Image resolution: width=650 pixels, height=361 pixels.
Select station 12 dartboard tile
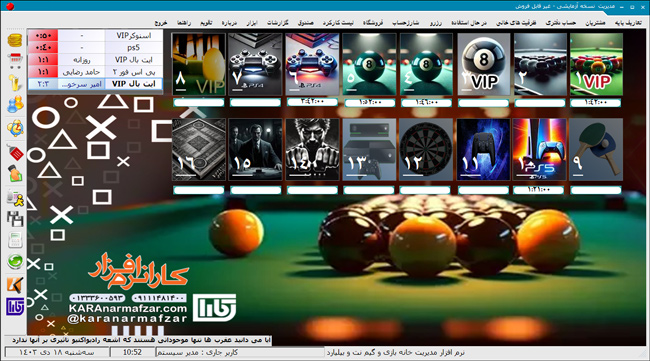(x=426, y=150)
